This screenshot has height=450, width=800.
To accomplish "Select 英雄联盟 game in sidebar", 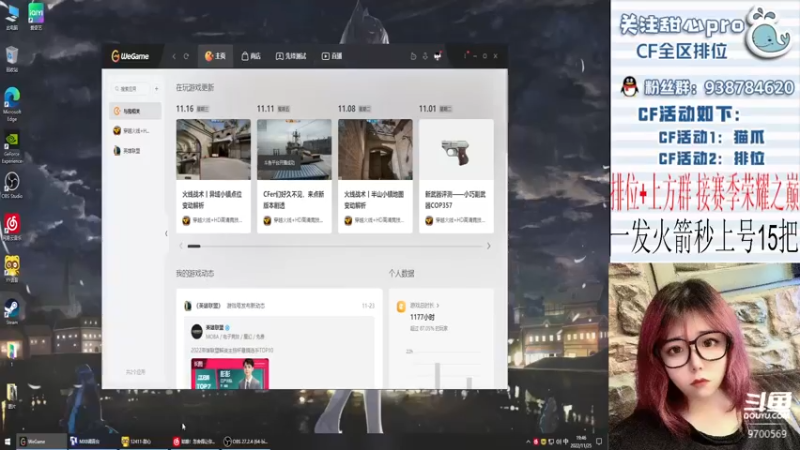I will [x=135, y=151].
